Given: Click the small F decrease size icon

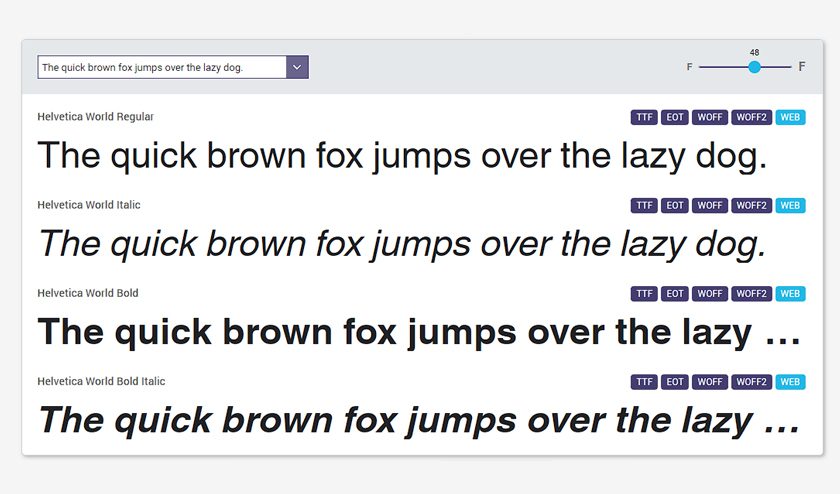Looking at the screenshot, I should point(689,67).
